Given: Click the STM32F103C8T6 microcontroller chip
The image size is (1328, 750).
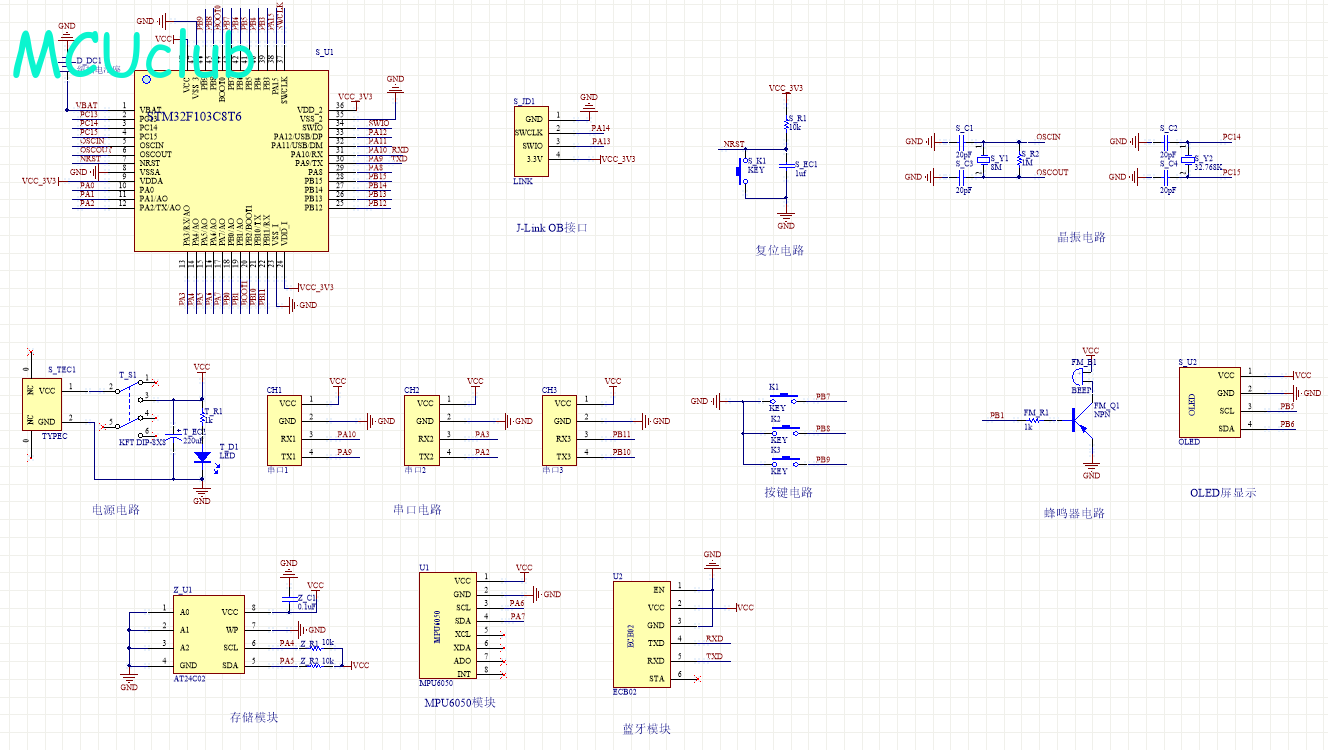Looking at the screenshot, I should 230,160.
